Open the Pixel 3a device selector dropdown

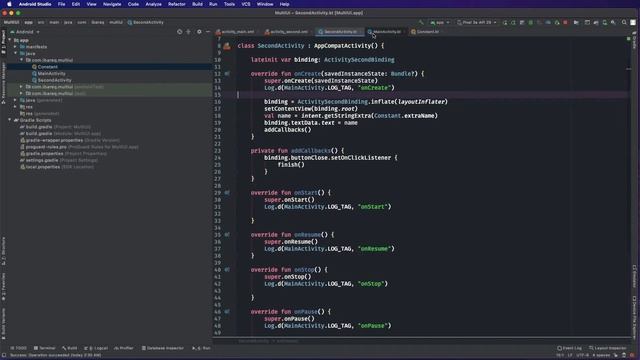[476, 22]
